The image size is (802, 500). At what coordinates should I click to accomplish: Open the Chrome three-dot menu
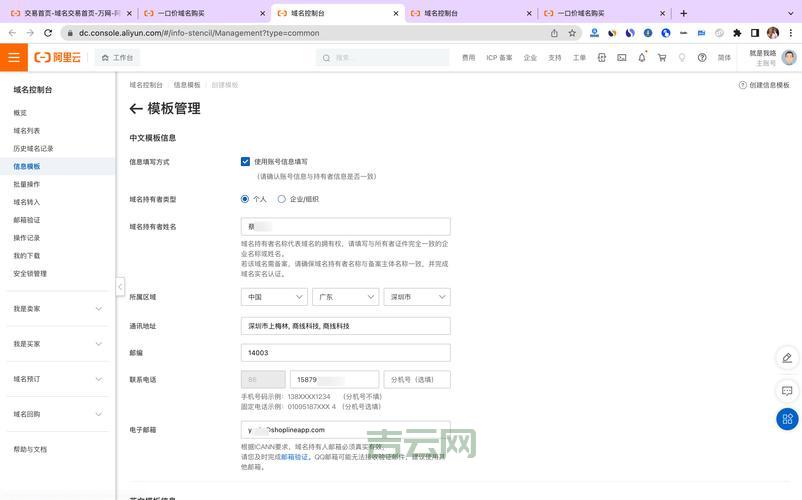click(x=791, y=33)
